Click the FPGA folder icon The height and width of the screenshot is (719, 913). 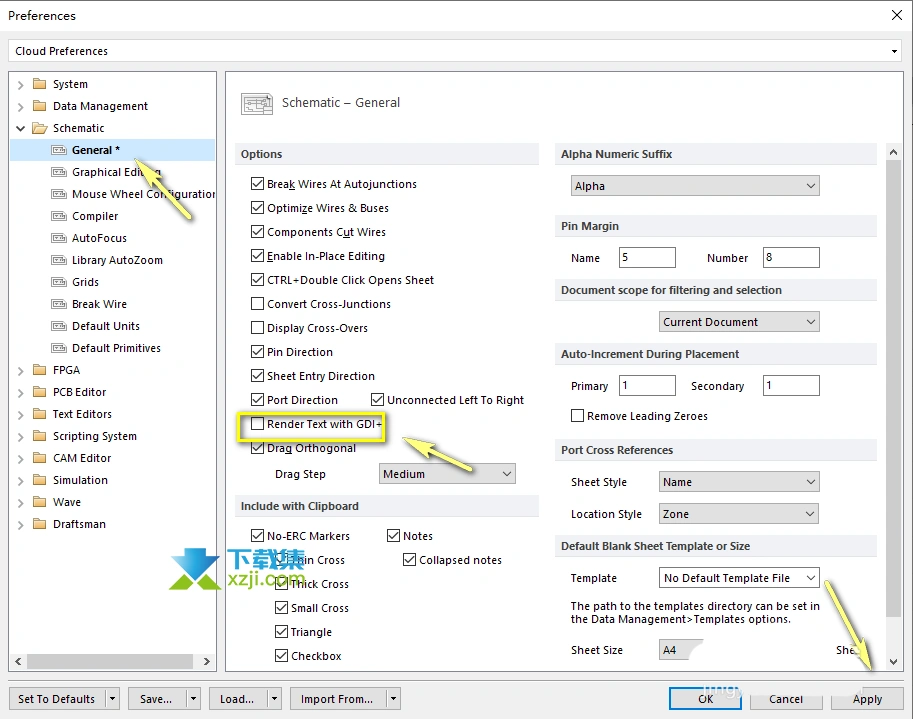[40, 370]
